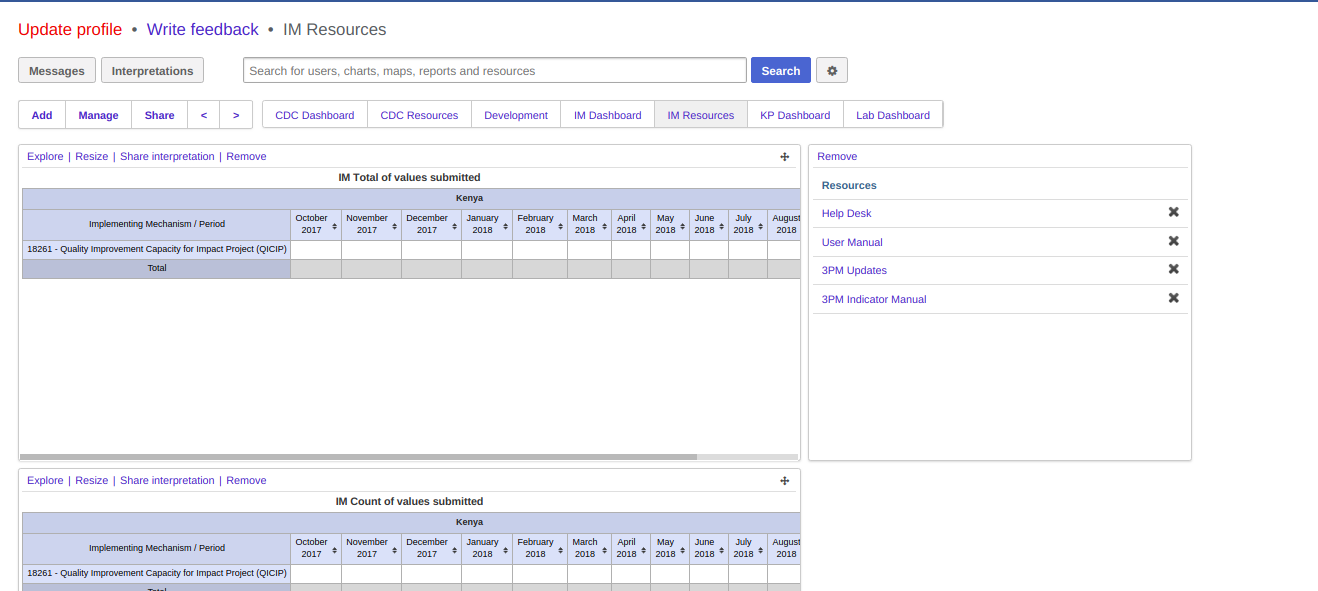The width and height of the screenshot is (1318, 591).
Task: Click the Manage dashboard button
Action: [99, 115]
